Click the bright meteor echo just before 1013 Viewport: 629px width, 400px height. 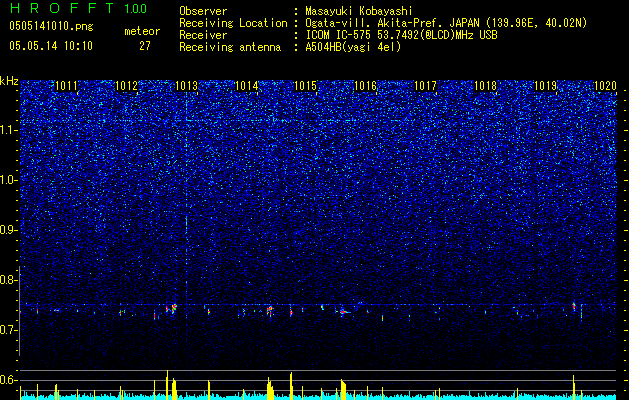click(174, 309)
